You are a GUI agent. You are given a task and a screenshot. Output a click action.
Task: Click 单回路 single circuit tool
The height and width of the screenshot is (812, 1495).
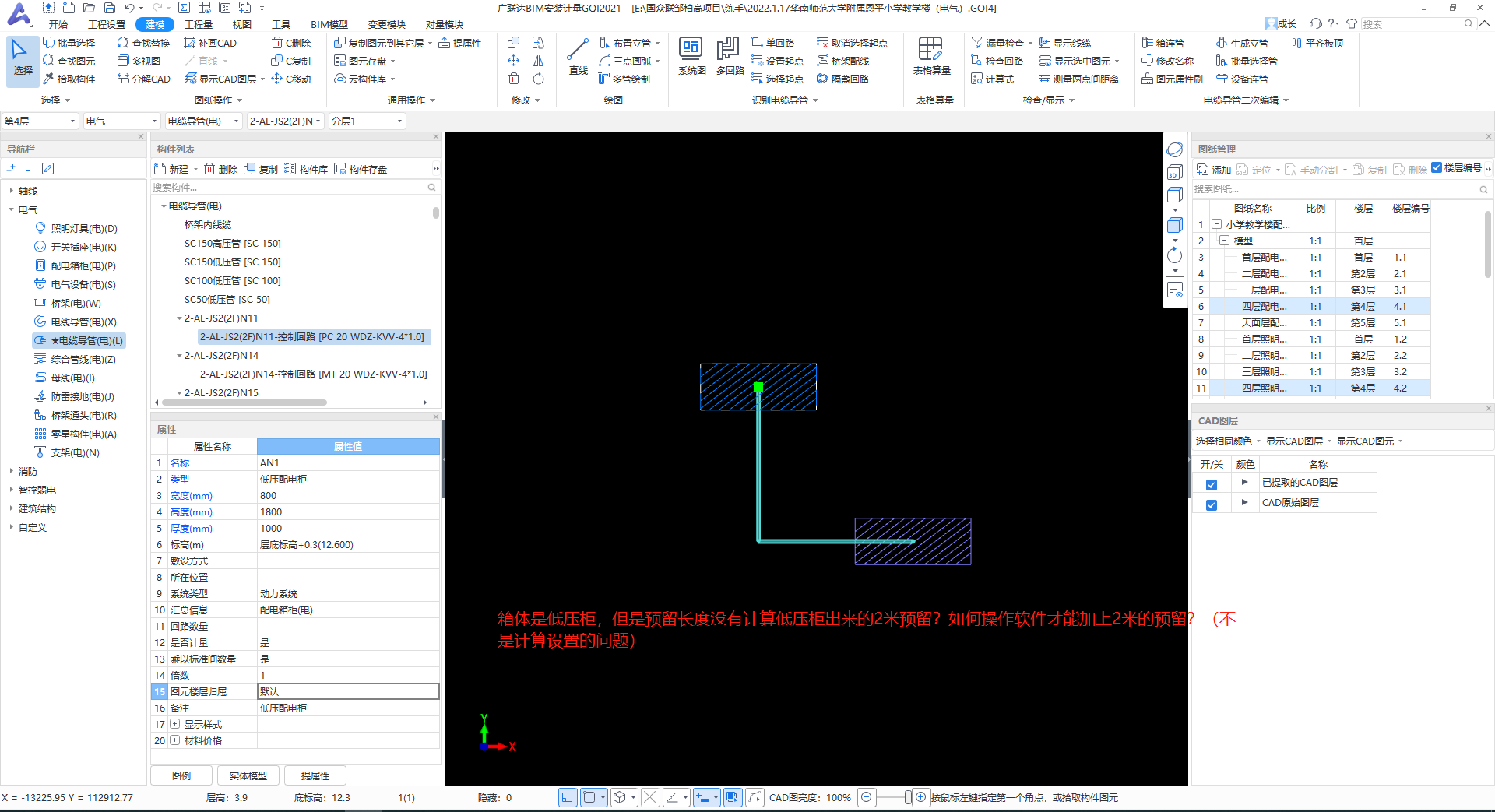(773, 43)
